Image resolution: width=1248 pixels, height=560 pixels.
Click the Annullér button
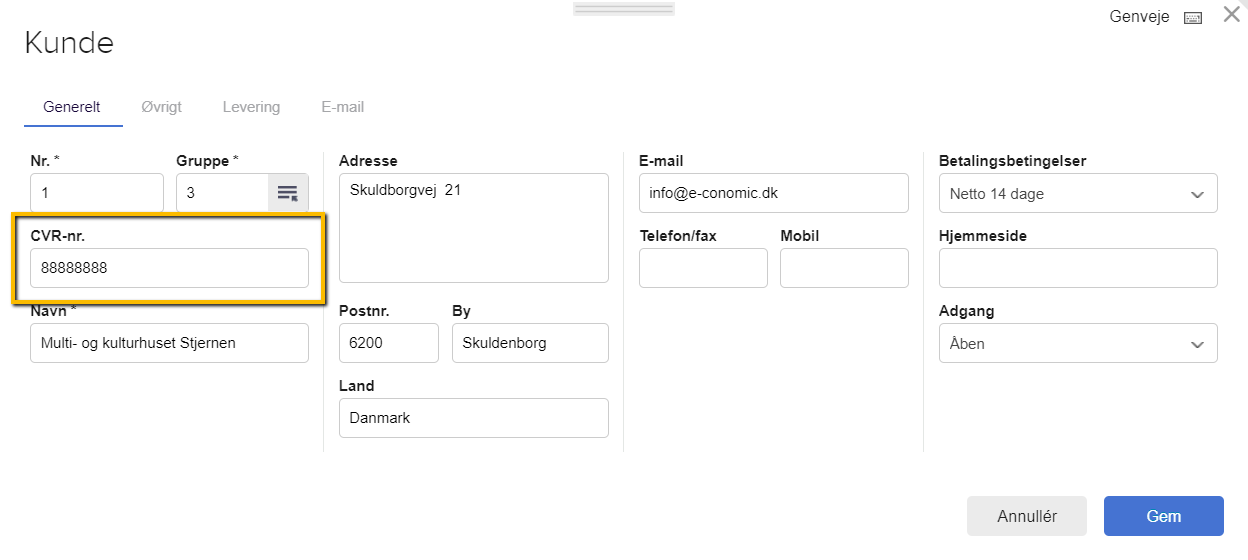pyautogui.click(x=1027, y=516)
